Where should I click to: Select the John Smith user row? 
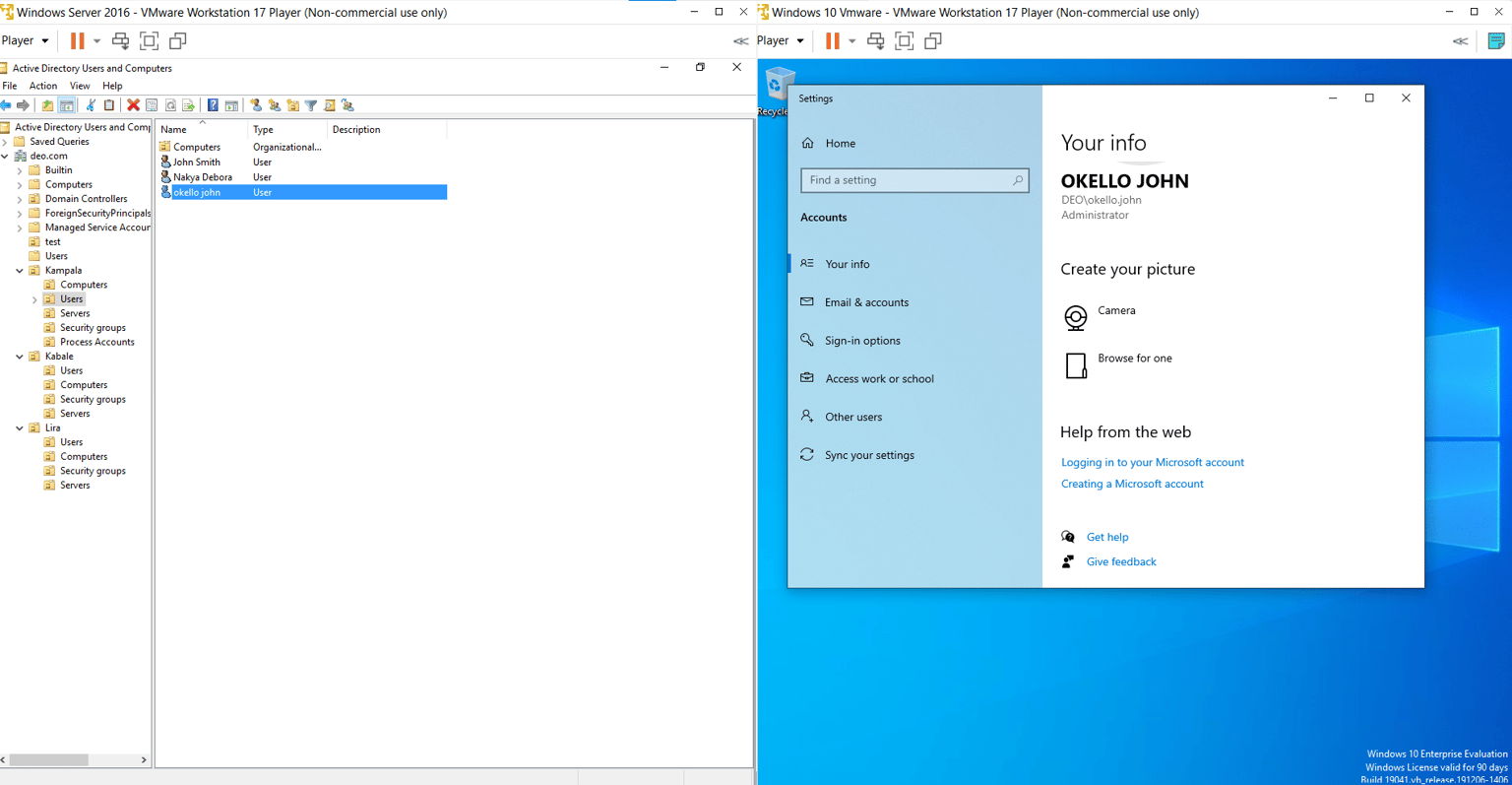click(x=302, y=163)
